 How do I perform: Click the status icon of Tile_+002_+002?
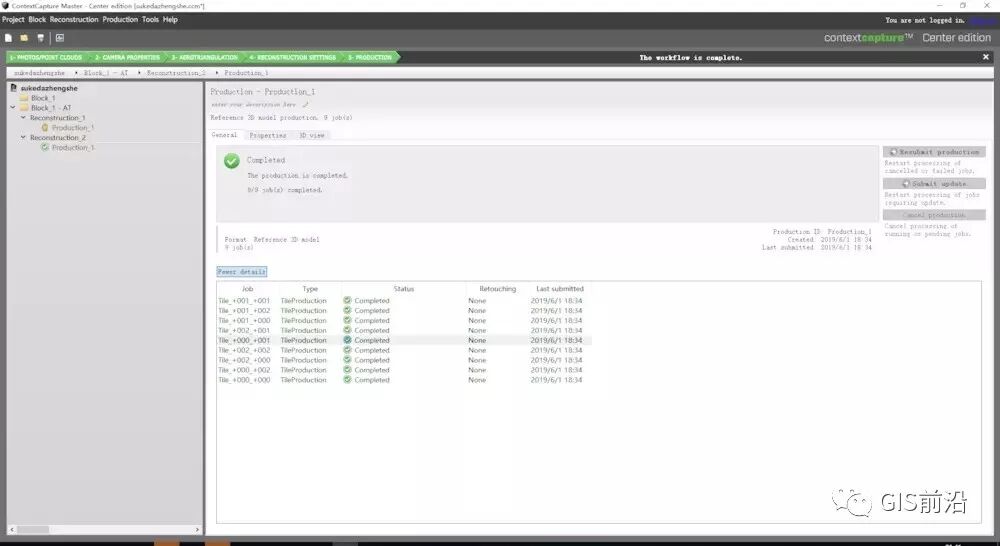[347, 350]
